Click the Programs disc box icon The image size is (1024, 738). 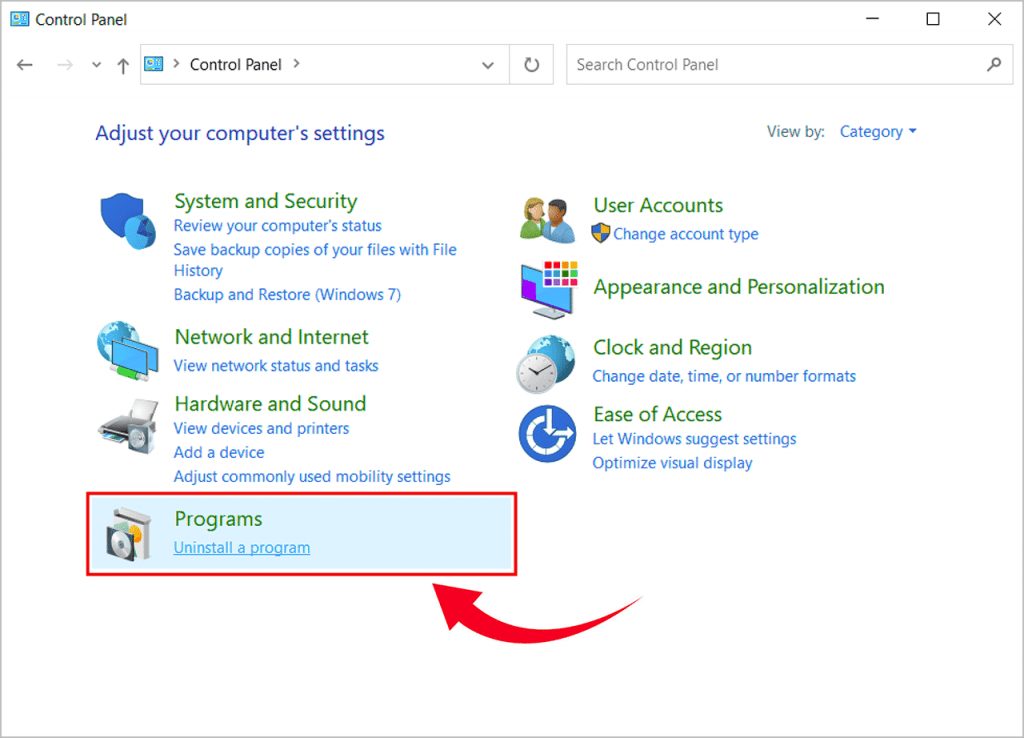coord(129,534)
